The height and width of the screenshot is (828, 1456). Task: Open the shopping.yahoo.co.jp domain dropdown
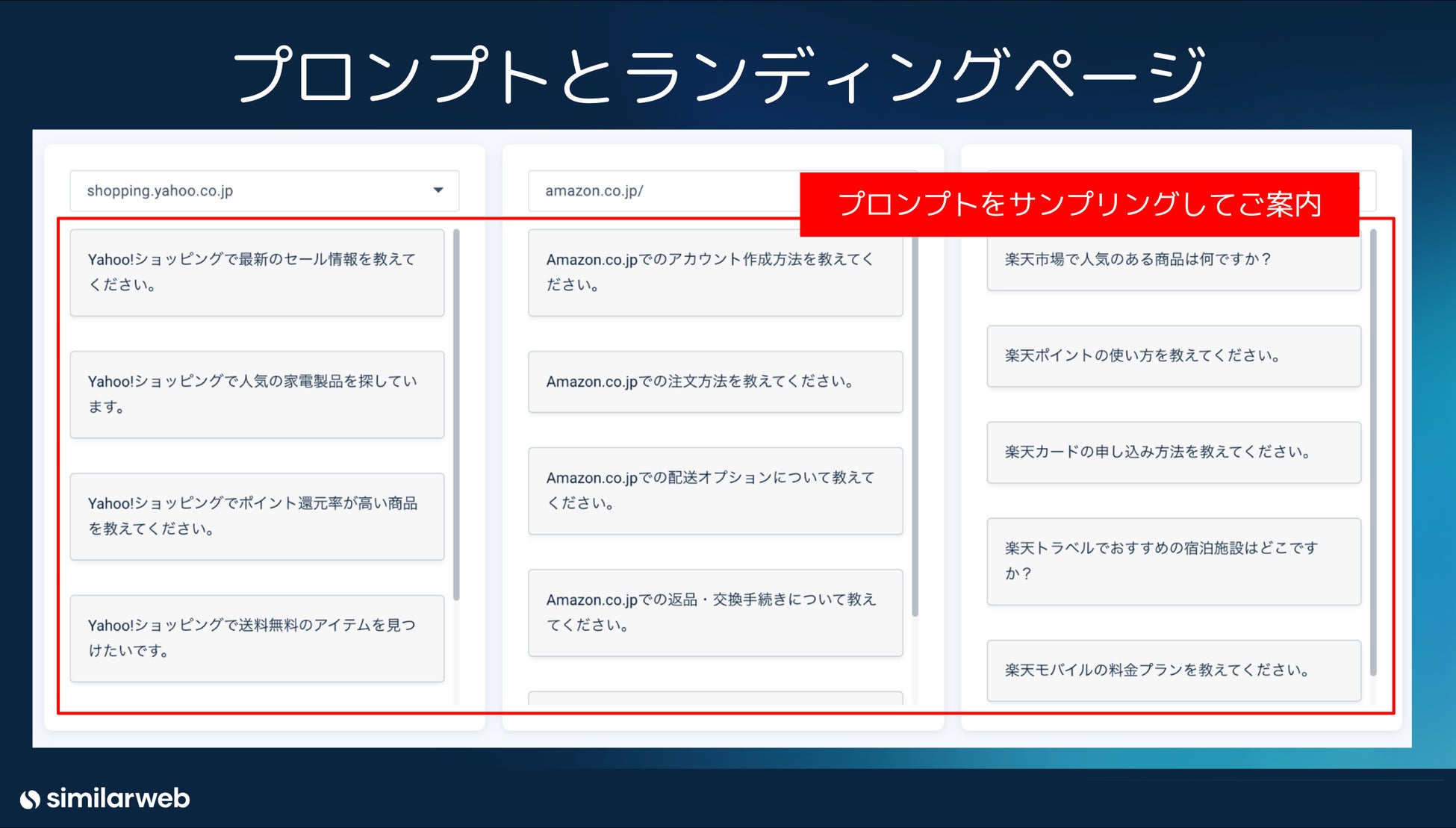pos(264,191)
